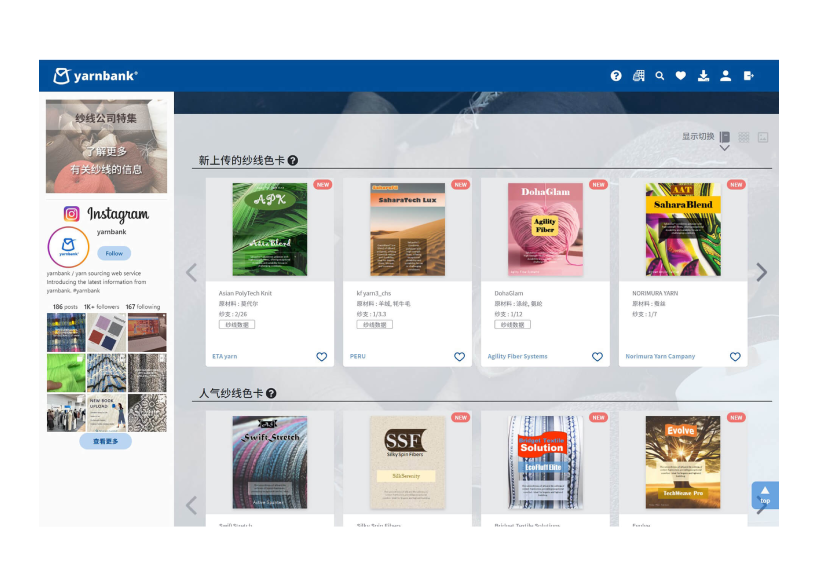Open the SaharaBlend color card cover
This screenshot has width=818, height=586.
pos(683,229)
